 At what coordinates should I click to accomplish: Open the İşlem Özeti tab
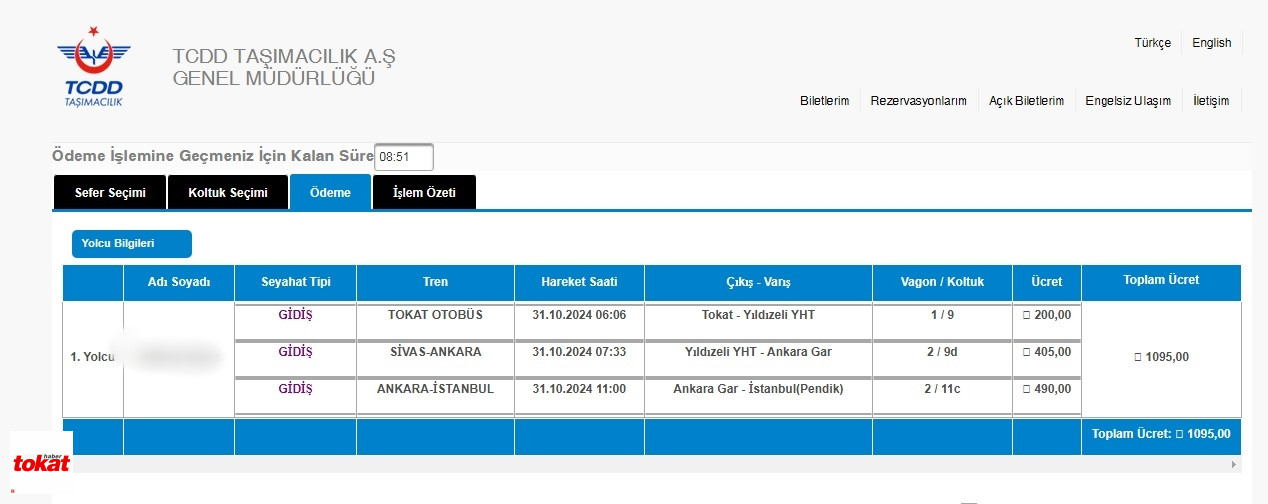click(x=424, y=193)
